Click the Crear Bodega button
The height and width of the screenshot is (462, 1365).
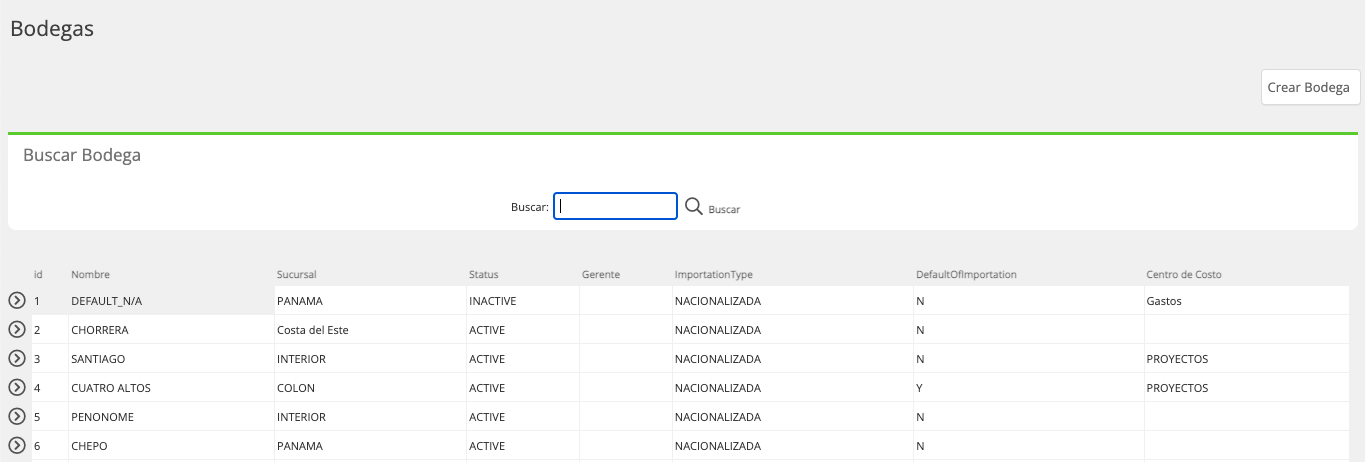(1310, 87)
